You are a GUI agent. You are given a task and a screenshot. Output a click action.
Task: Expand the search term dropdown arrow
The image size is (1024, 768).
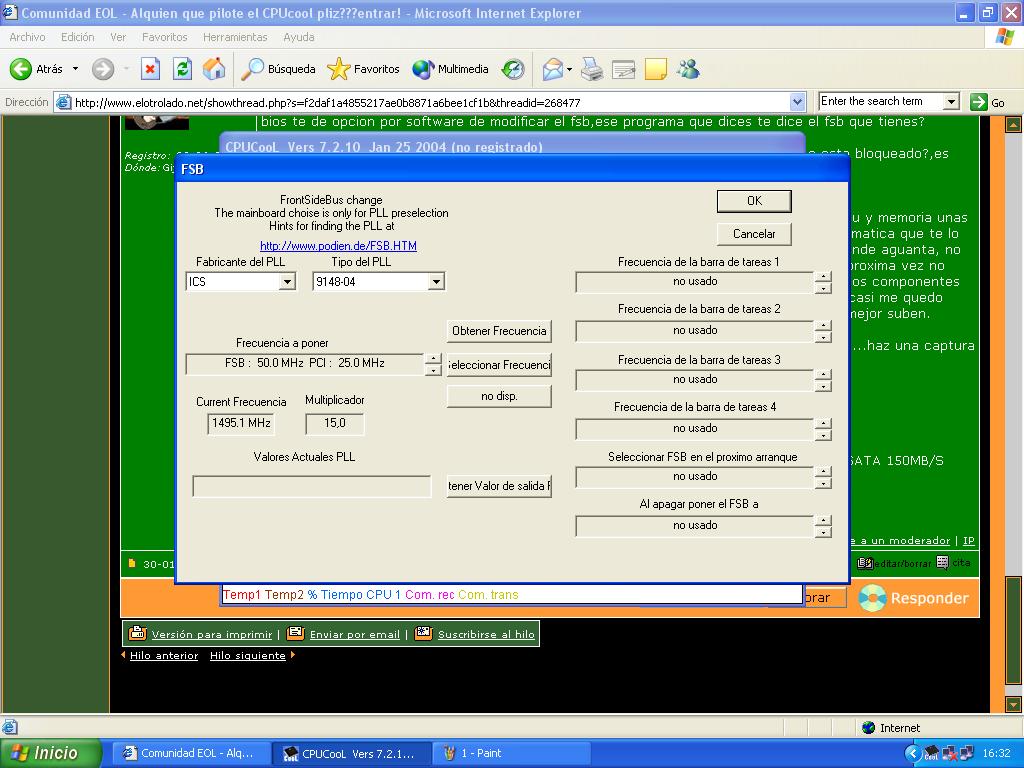(952, 102)
